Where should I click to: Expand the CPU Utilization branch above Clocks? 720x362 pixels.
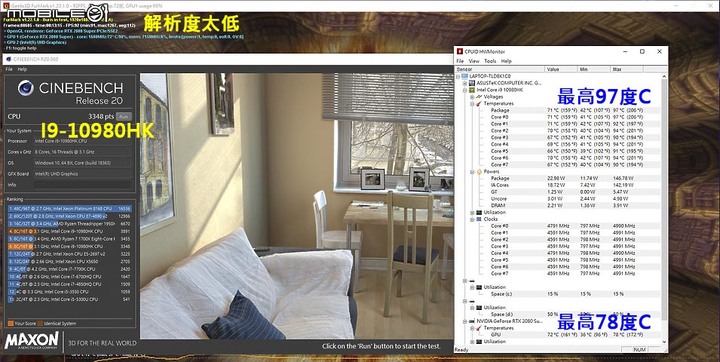[472, 213]
